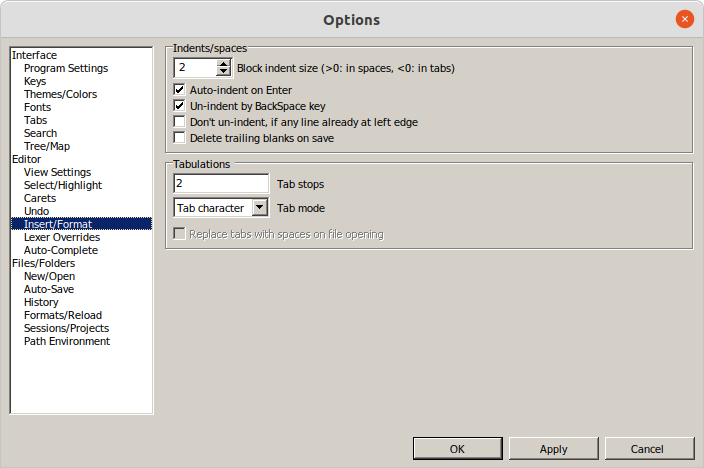
Task: Open Search options page
Action: pos(40,133)
